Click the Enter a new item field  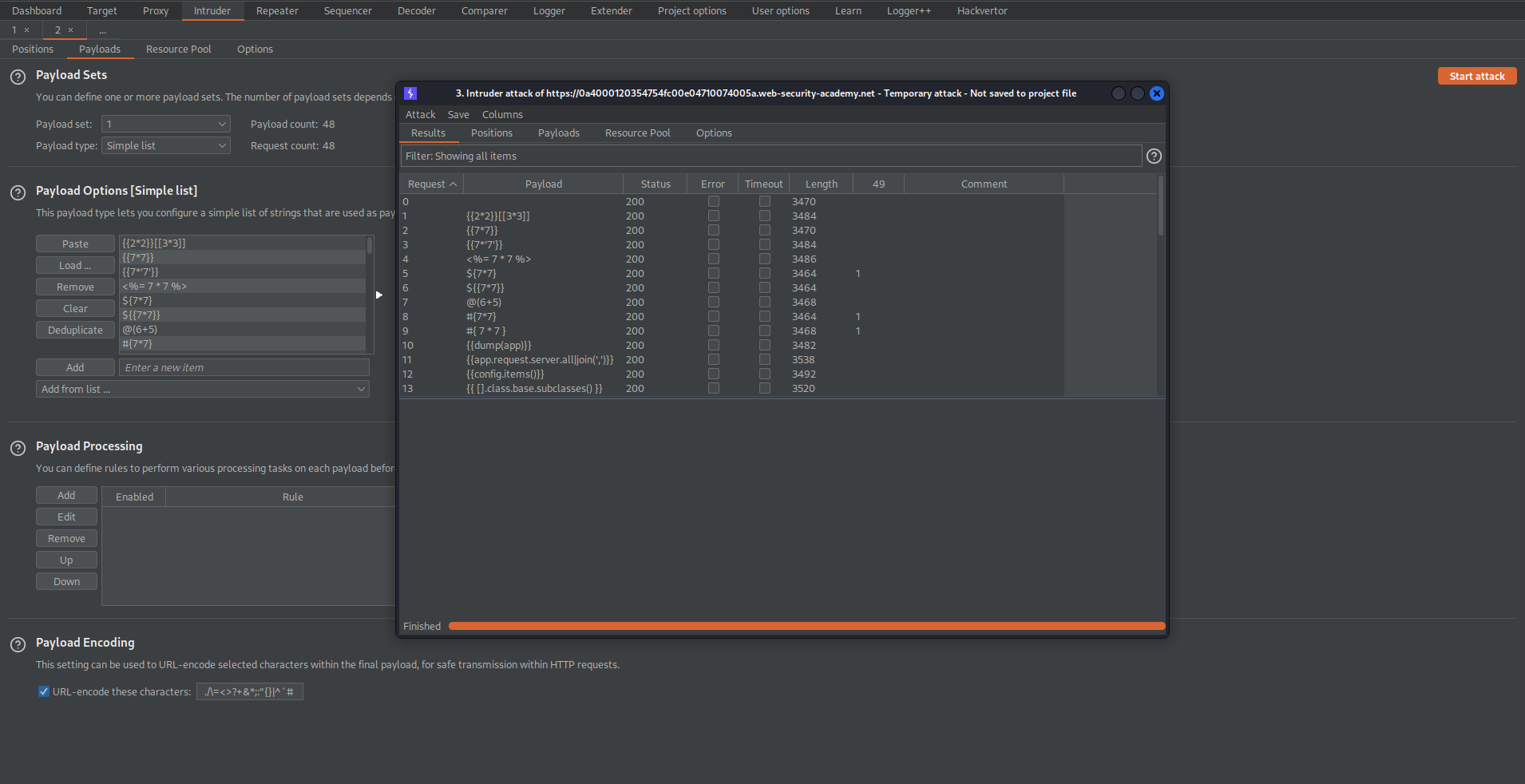coord(244,367)
